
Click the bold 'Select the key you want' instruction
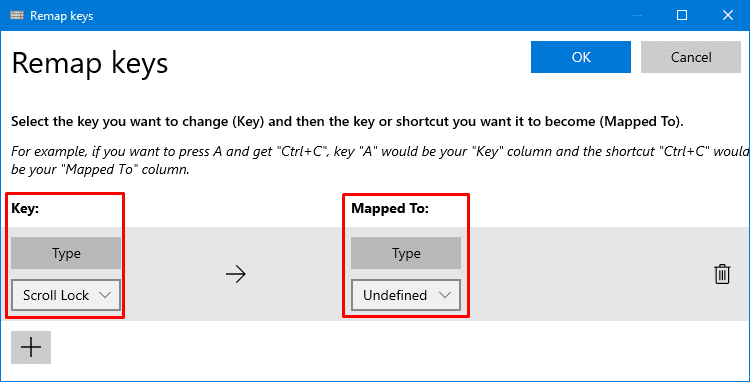point(347,121)
